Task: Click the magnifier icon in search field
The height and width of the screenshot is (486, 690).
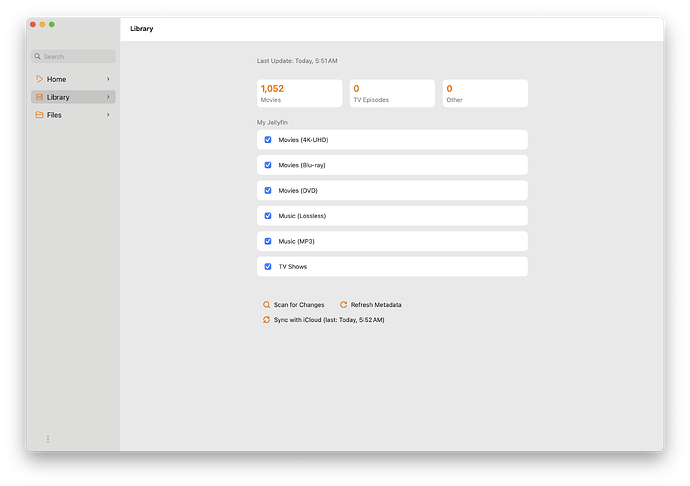Action: [x=37, y=56]
